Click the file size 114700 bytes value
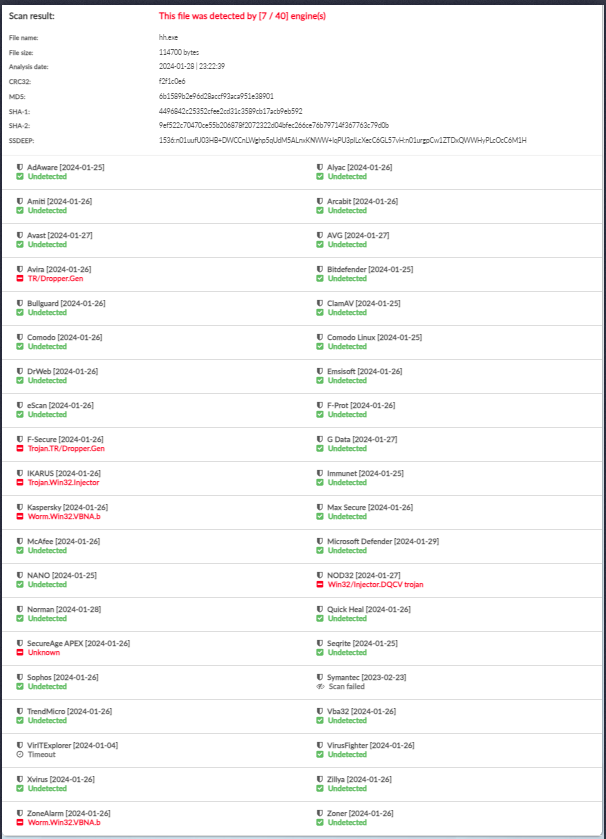This screenshot has height=839, width=606. click(x=179, y=52)
